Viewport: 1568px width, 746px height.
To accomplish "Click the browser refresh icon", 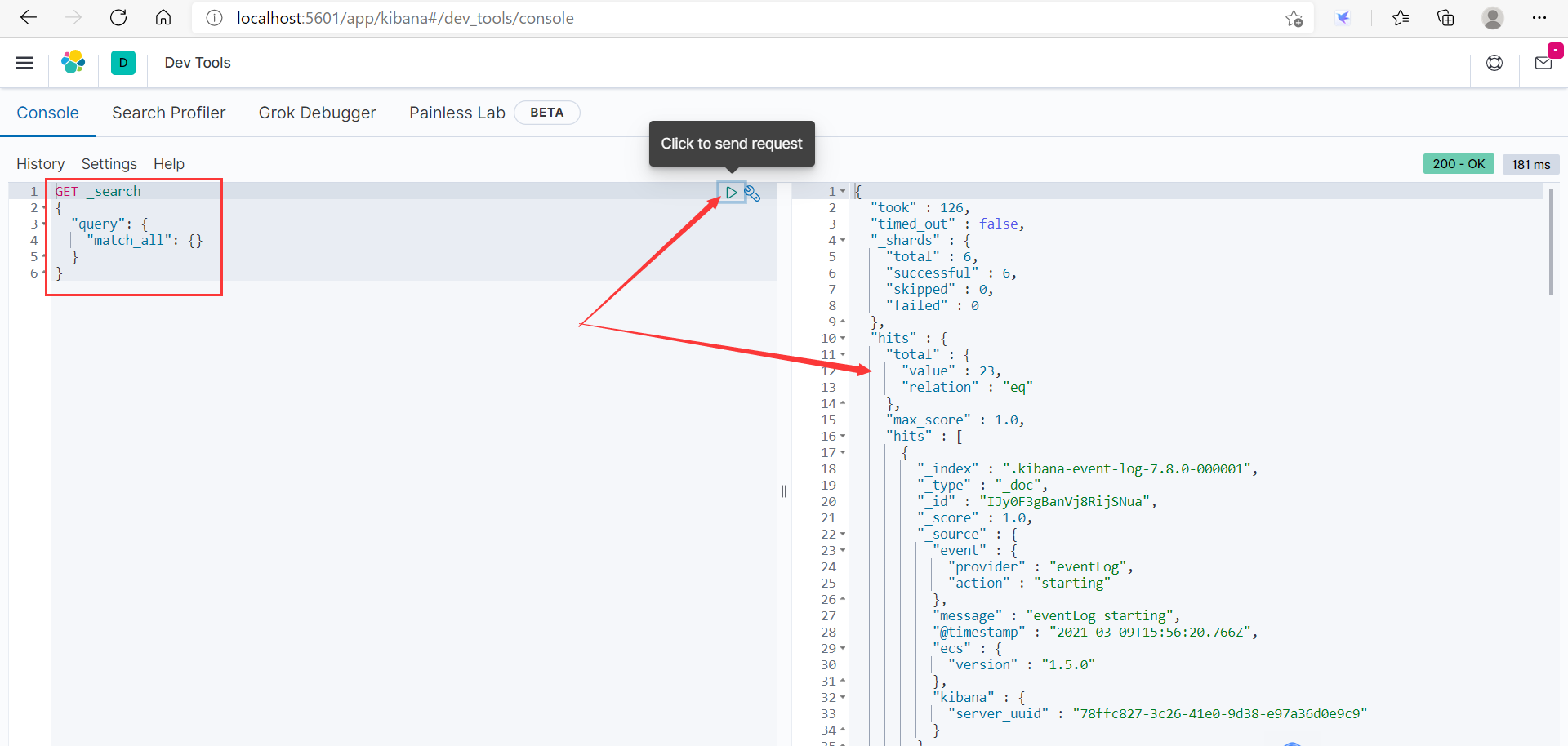I will (x=118, y=18).
